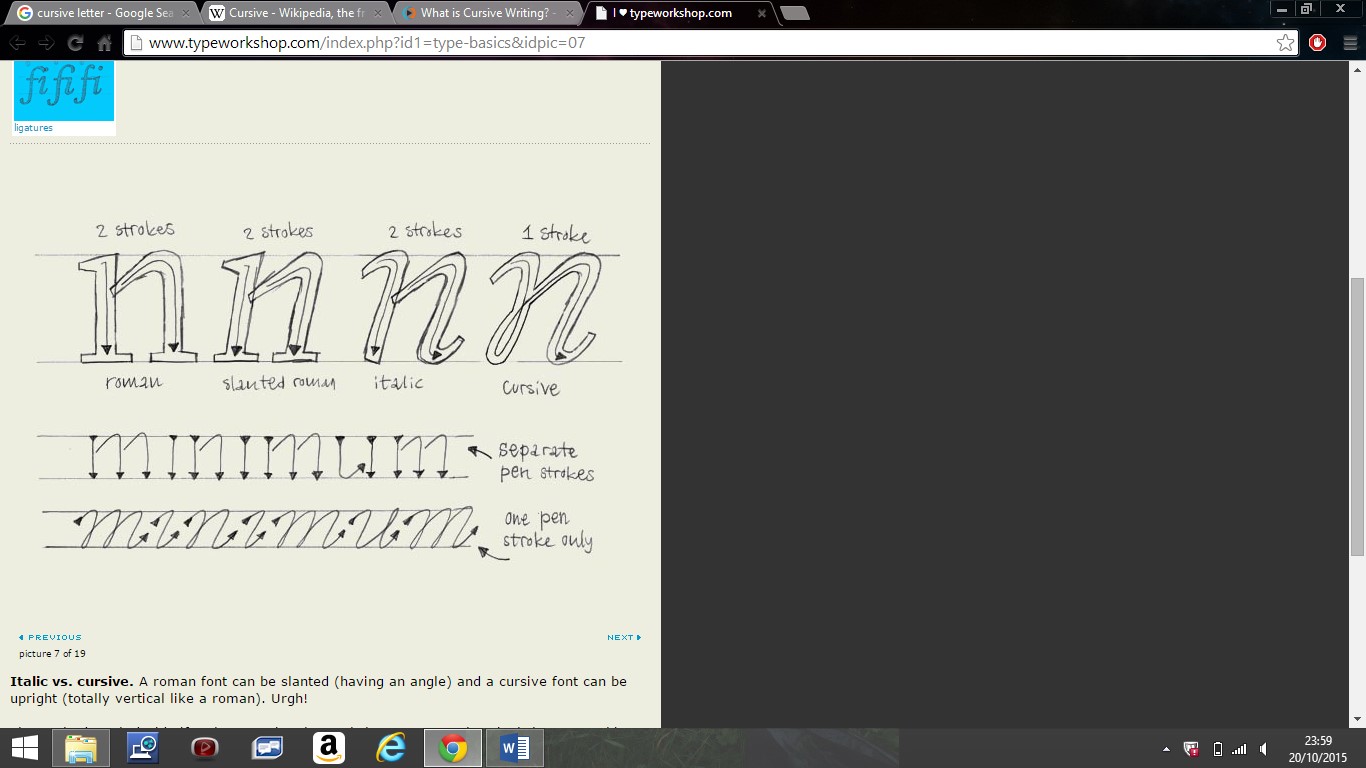Click the browser forward arrow
This screenshot has width=1366, height=768.
(46, 43)
